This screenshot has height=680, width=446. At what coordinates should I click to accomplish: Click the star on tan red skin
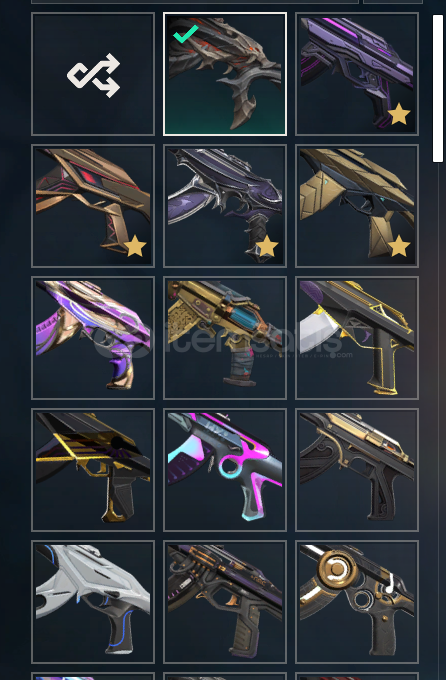pos(135,246)
